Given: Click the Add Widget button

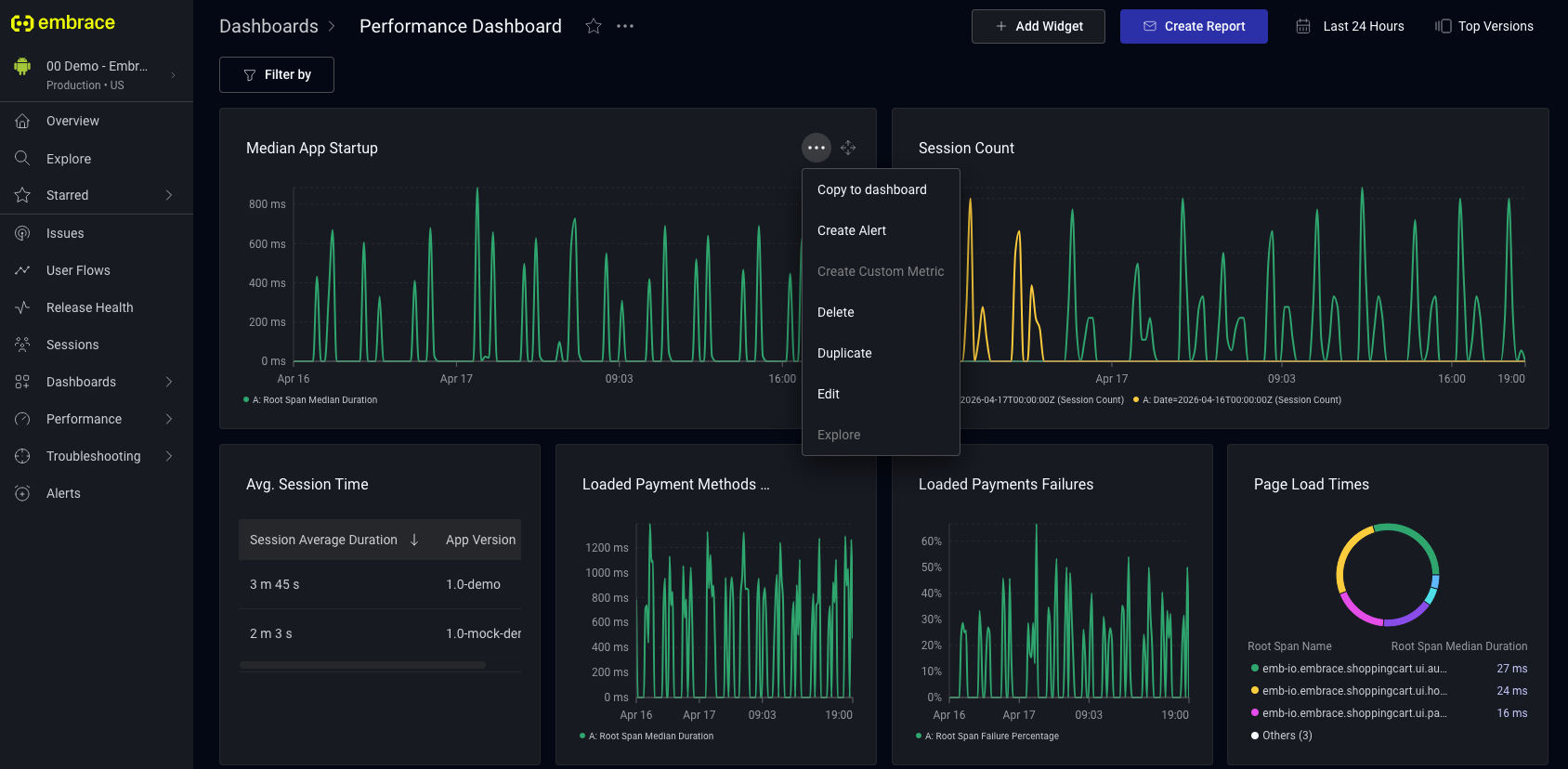Looking at the screenshot, I should pyautogui.click(x=1038, y=26).
